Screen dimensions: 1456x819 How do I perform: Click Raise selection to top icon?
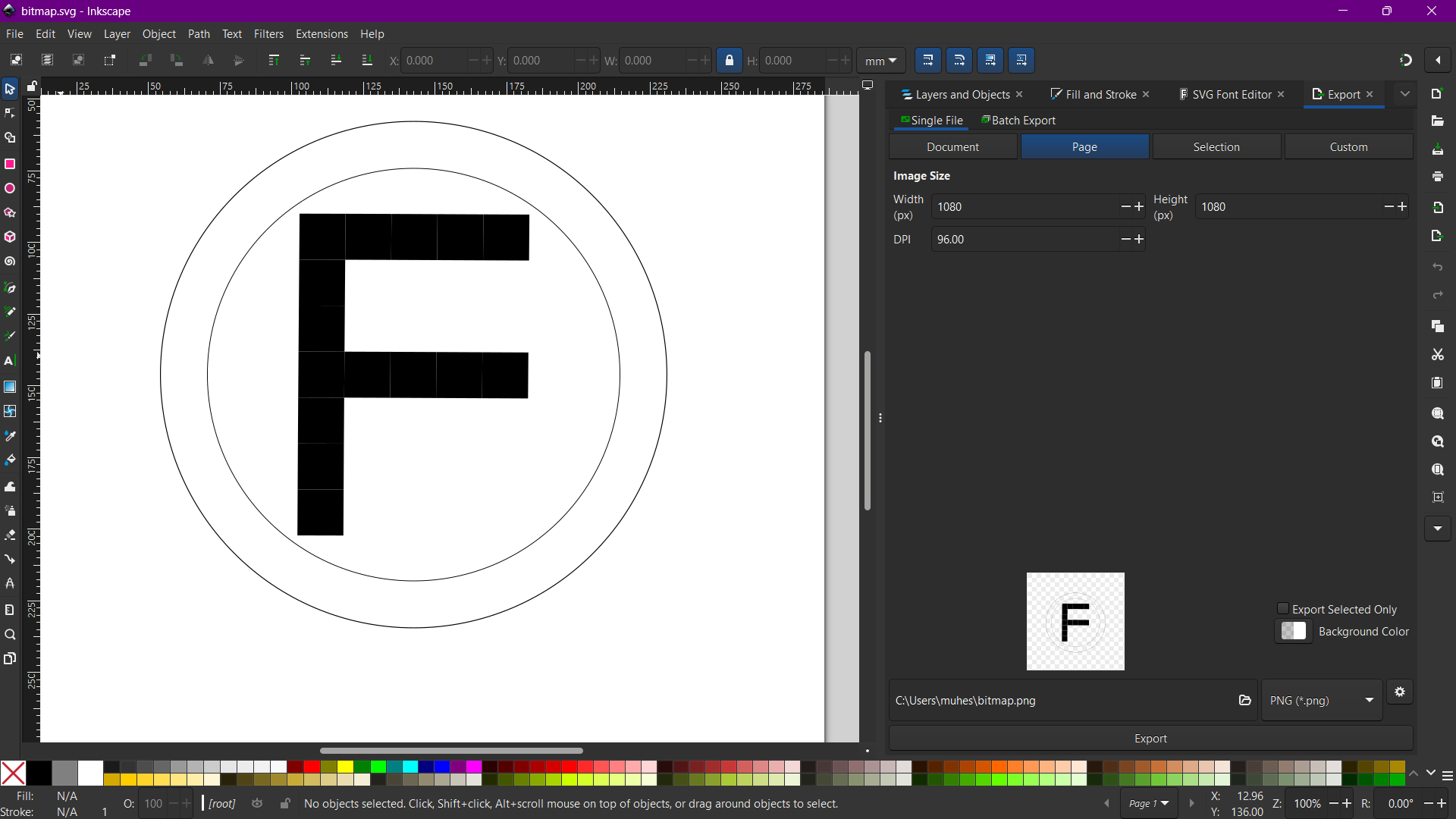(x=274, y=61)
